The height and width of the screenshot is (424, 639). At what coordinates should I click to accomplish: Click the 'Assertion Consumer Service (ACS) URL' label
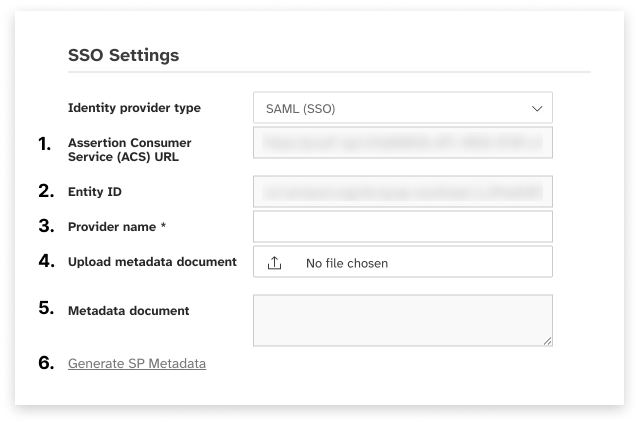pyautogui.click(x=129, y=149)
